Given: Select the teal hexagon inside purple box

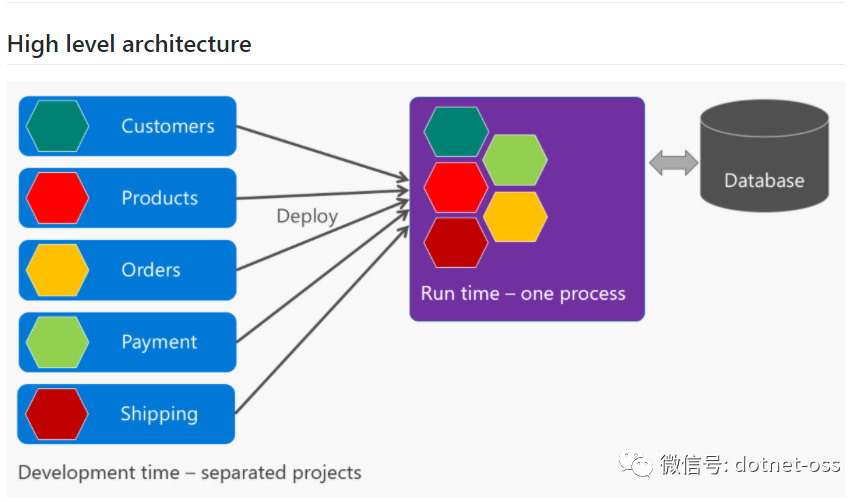Looking at the screenshot, I should [x=456, y=132].
